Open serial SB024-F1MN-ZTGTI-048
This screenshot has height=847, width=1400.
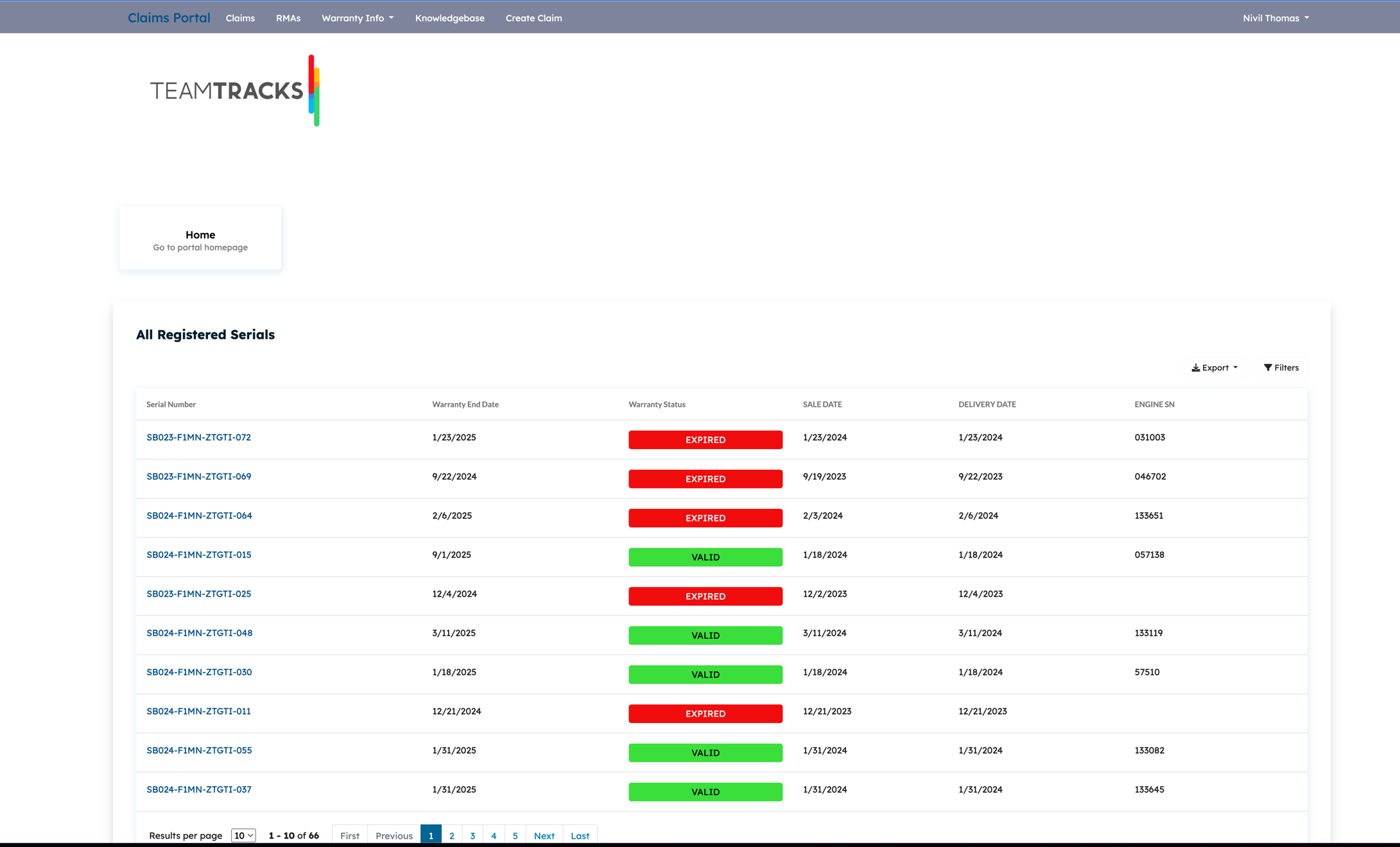pyautogui.click(x=200, y=633)
